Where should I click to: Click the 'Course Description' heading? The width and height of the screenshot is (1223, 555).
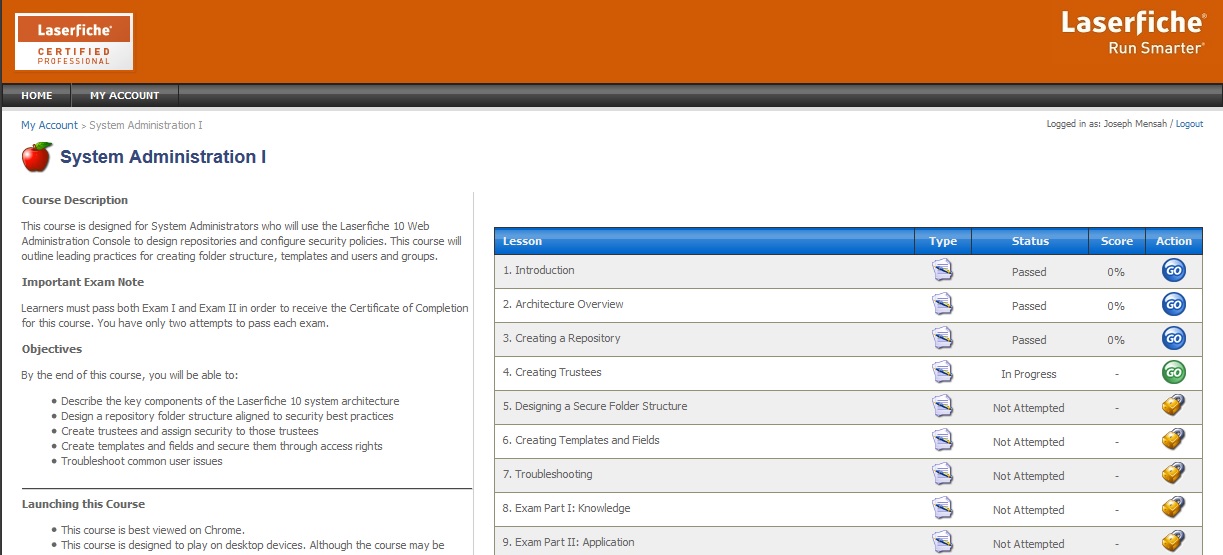(x=75, y=200)
